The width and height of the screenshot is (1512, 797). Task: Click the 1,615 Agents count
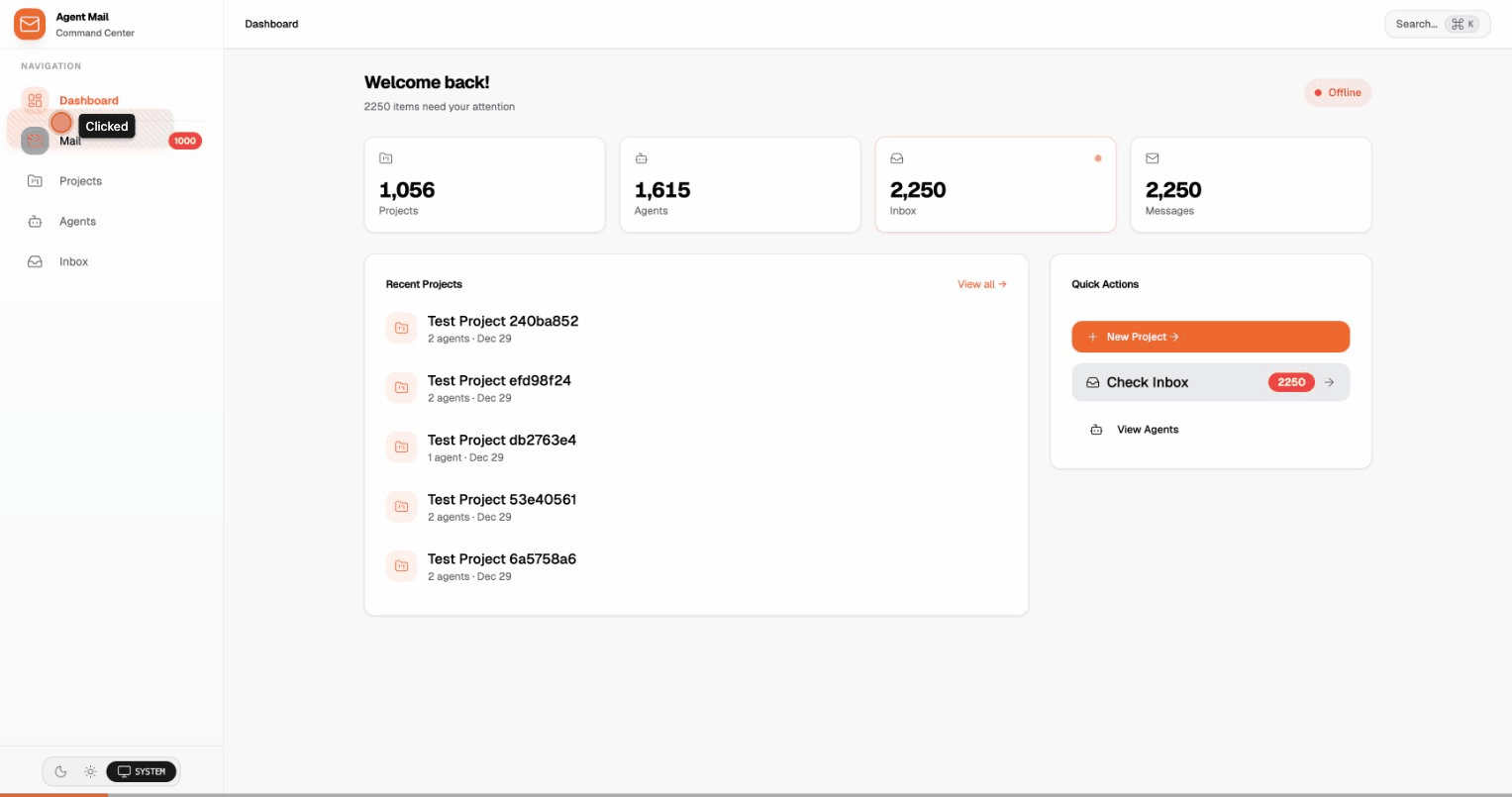click(662, 190)
